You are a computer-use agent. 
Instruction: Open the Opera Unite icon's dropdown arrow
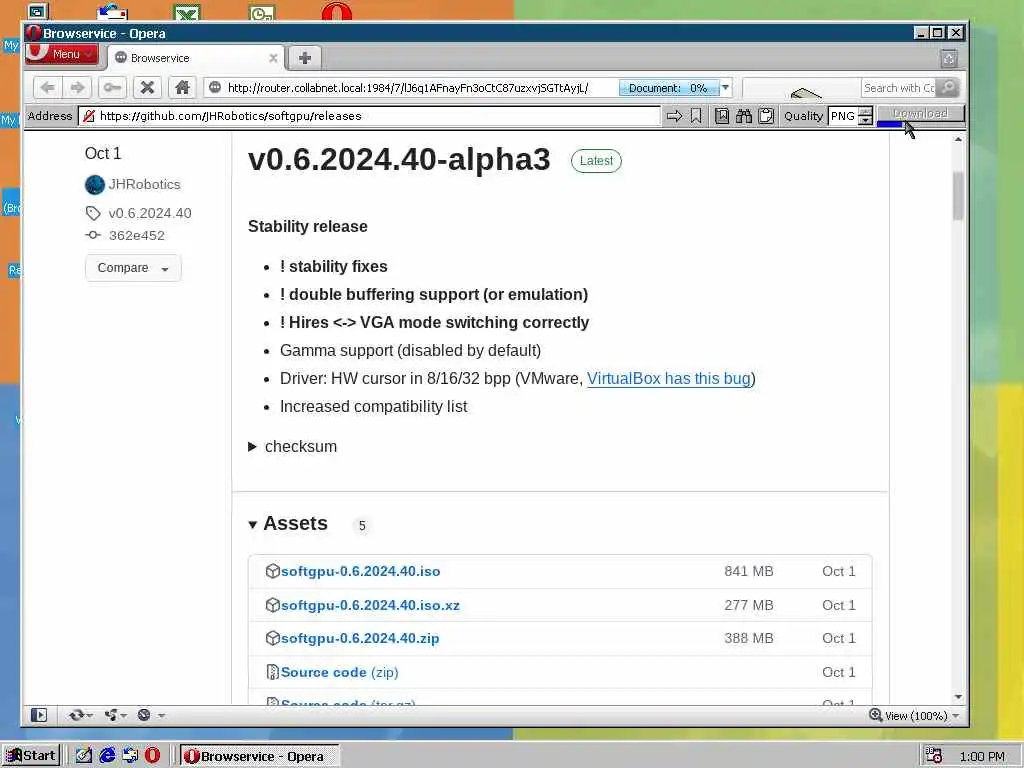pyautogui.click(x=123, y=716)
